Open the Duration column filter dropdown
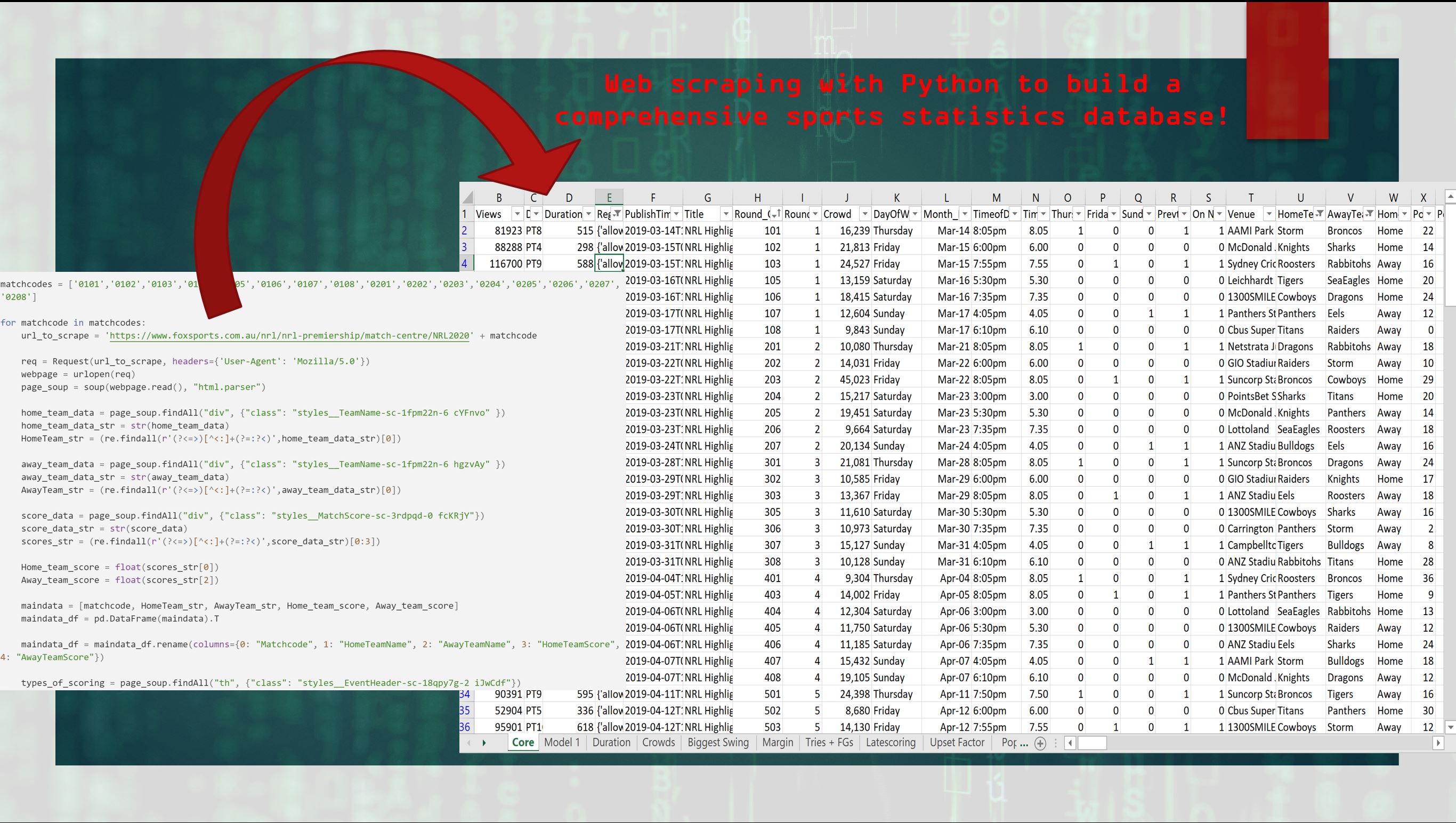The width and height of the screenshot is (1456, 823). coord(588,214)
